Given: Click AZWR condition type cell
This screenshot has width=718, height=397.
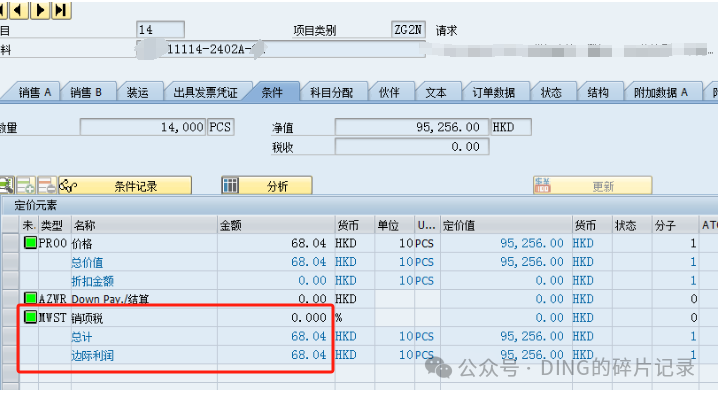Looking at the screenshot, I should coord(53,299).
